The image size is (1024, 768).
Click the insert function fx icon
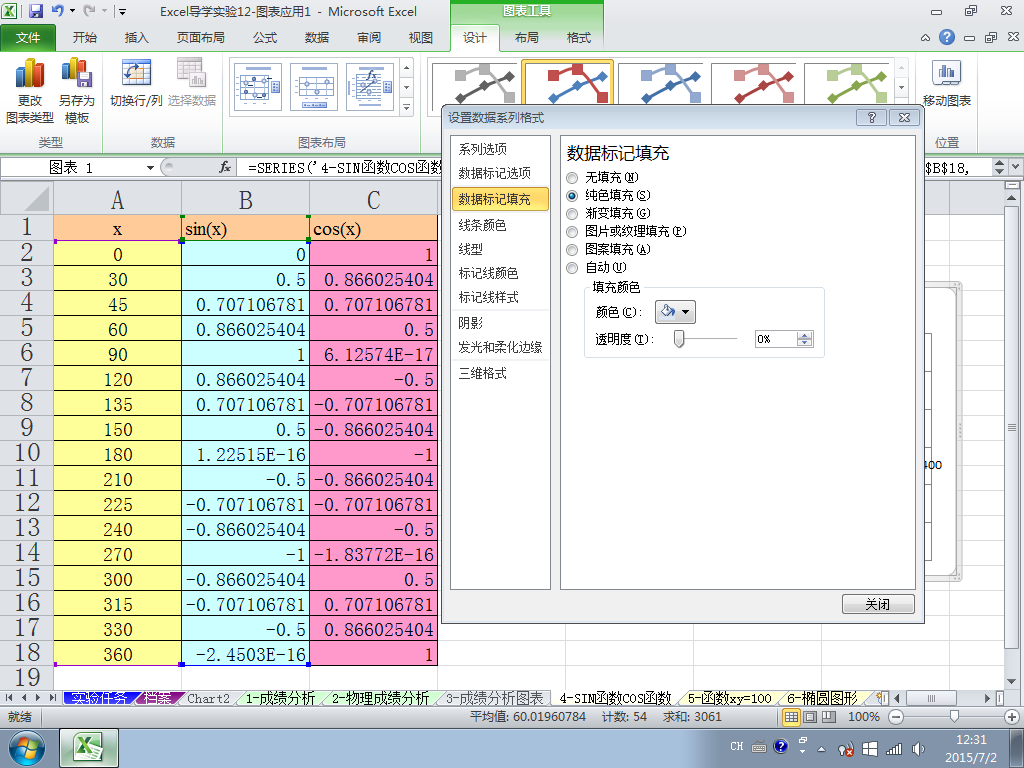click(x=225, y=167)
